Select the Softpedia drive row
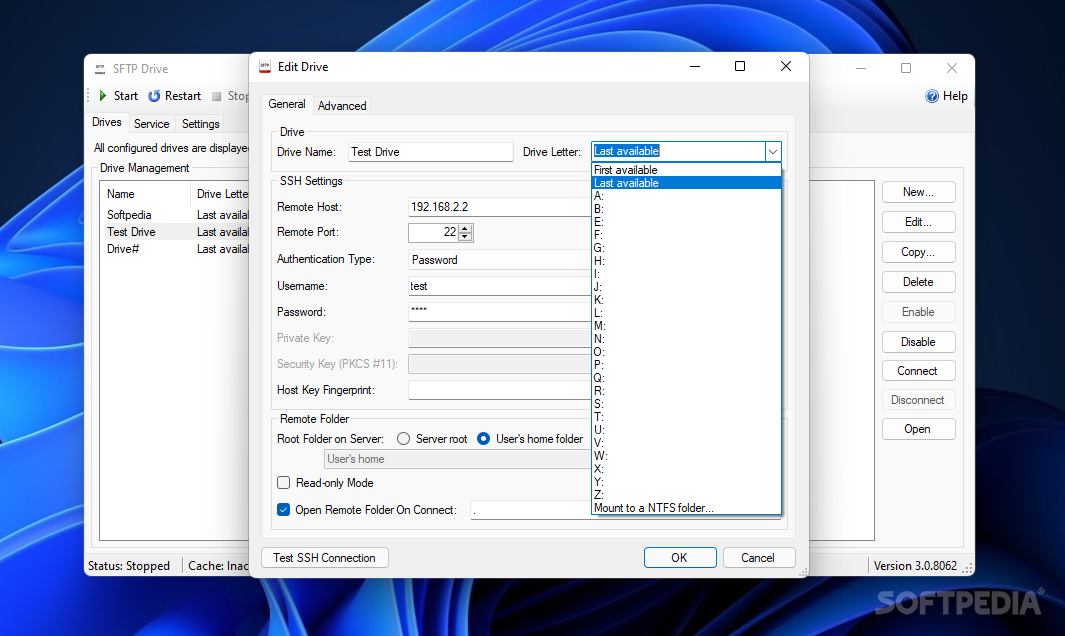Viewport: 1065px width, 636px height. 175,215
